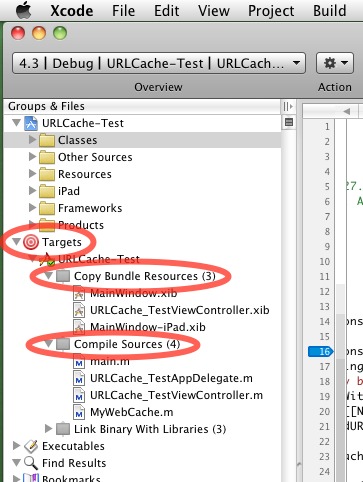Click the Executables icon
363x482 pixels.
click(31, 446)
